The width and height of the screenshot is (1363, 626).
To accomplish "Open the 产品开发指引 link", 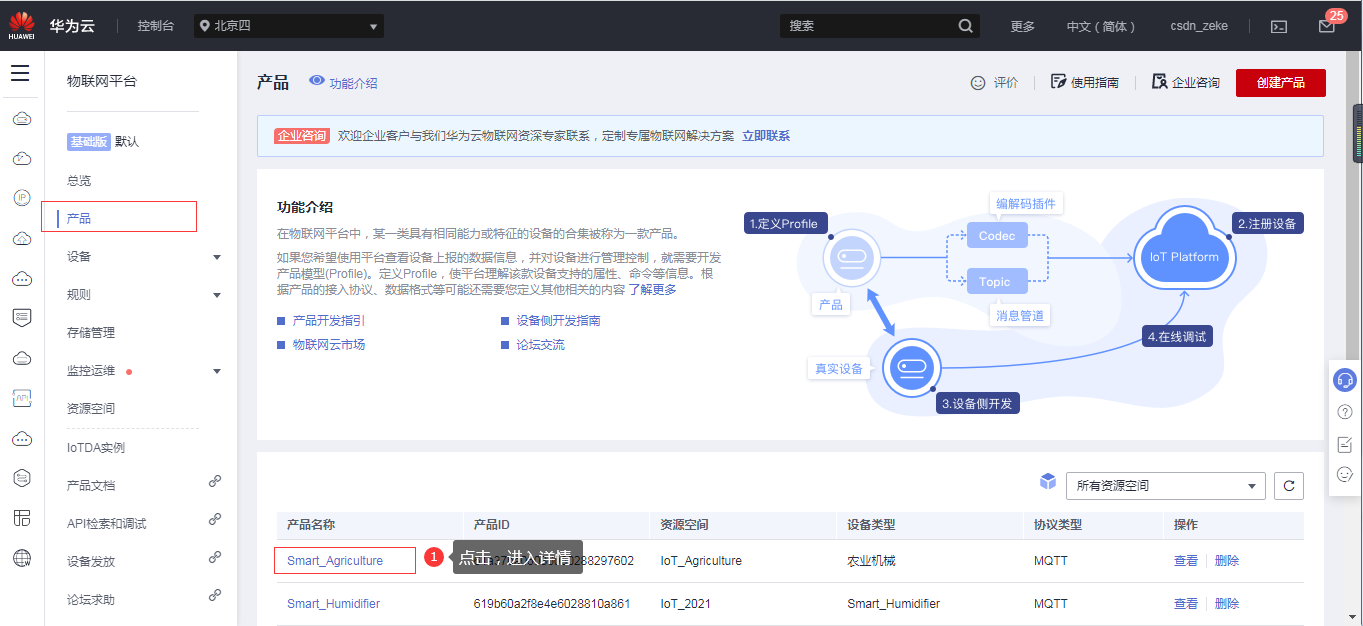I will (x=328, y=321).
